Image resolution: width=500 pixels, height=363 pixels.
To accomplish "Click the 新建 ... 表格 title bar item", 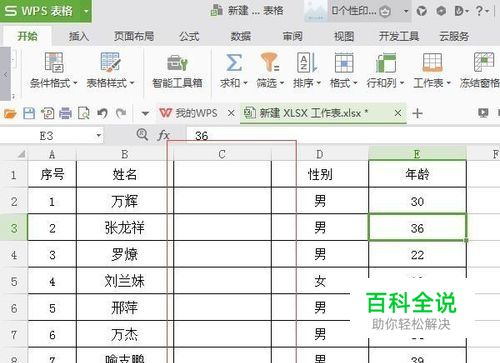I will point(247,11).
